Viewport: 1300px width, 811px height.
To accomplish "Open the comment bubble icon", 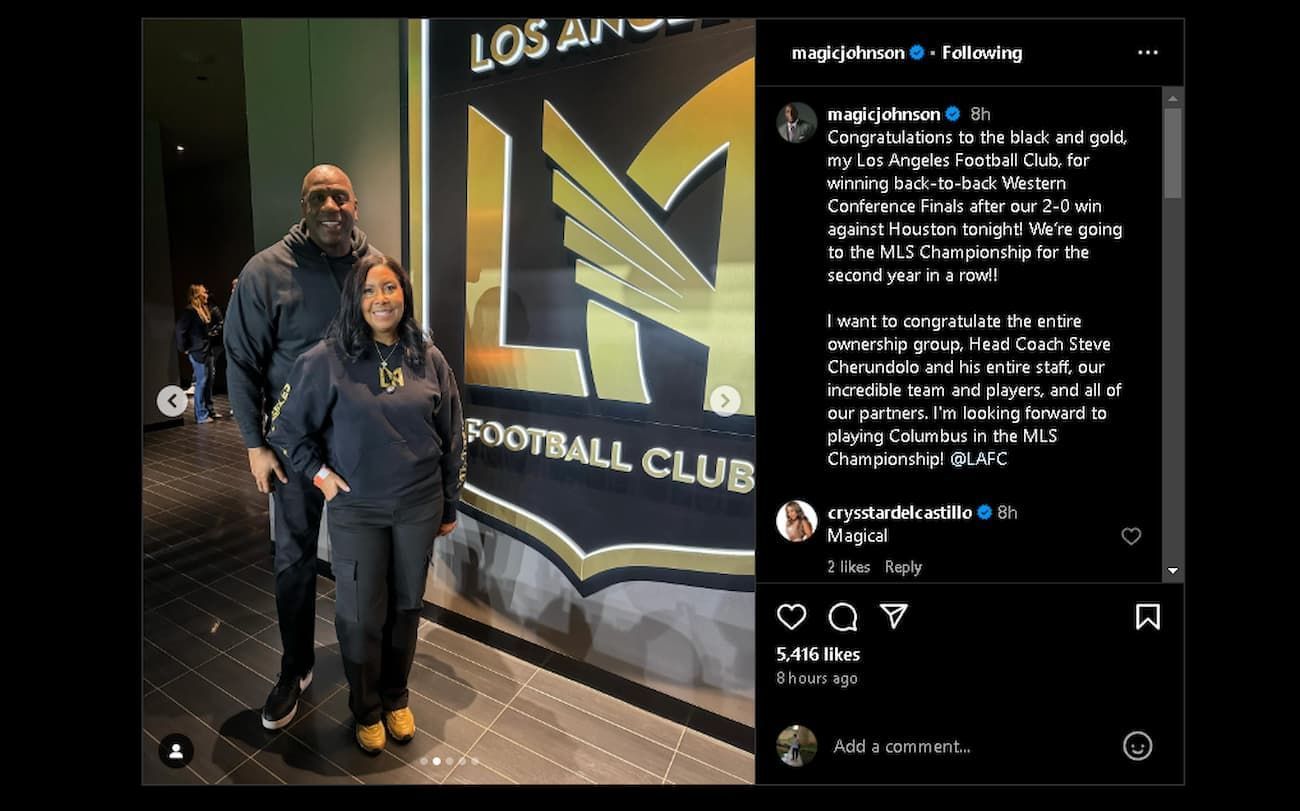I will [x=843, y=617].
